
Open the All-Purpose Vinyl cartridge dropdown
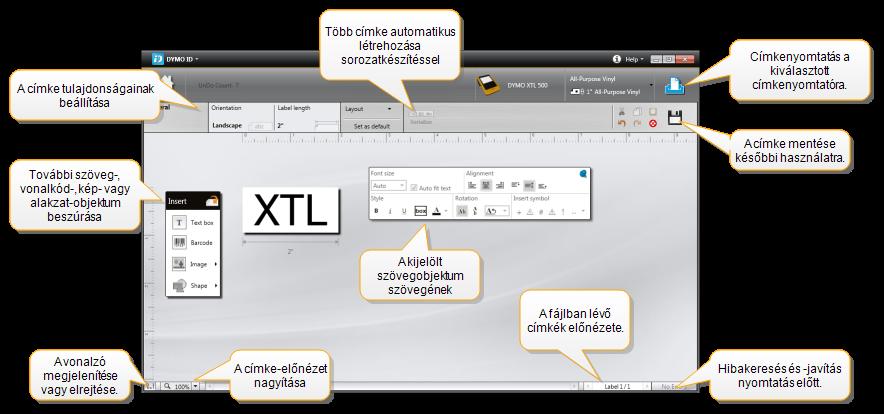pos(651,86)
